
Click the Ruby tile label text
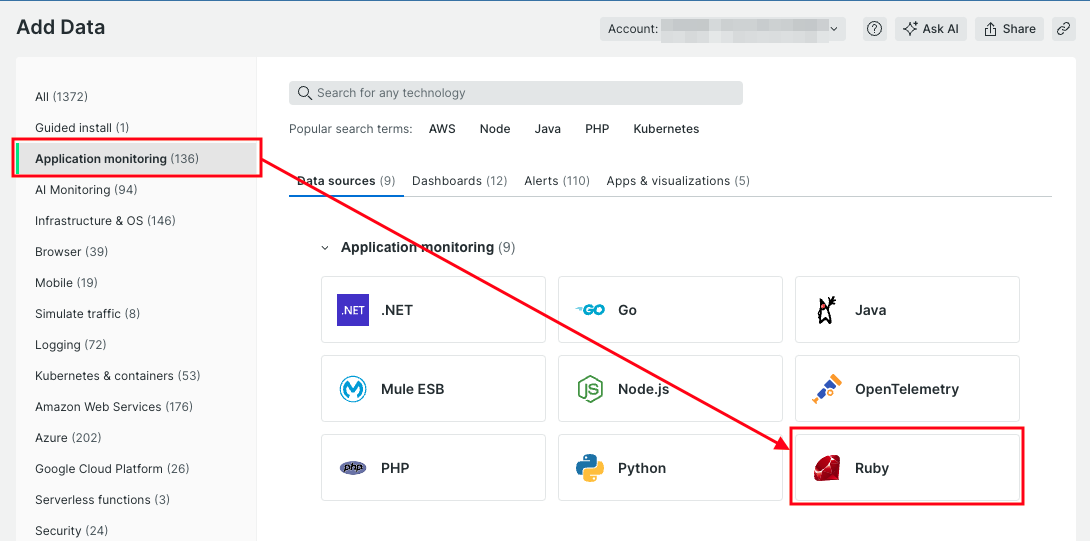[x=872, y=469]
